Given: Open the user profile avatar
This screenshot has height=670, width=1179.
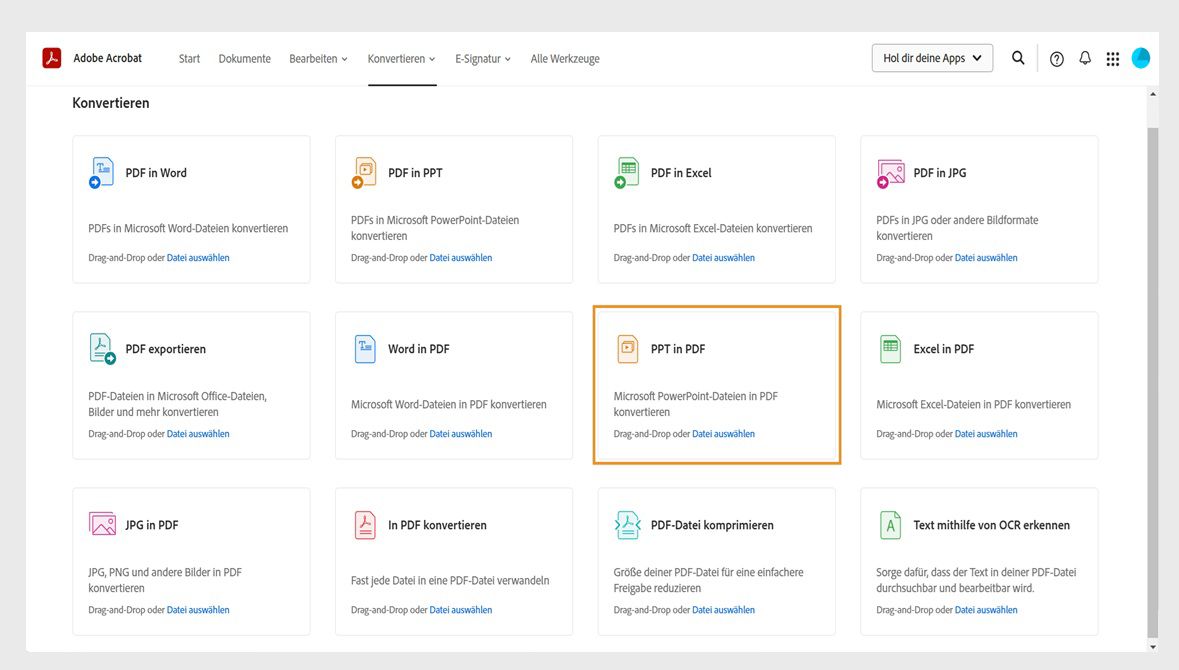Looking at the screenshot, I should [x=1141, y=59].
